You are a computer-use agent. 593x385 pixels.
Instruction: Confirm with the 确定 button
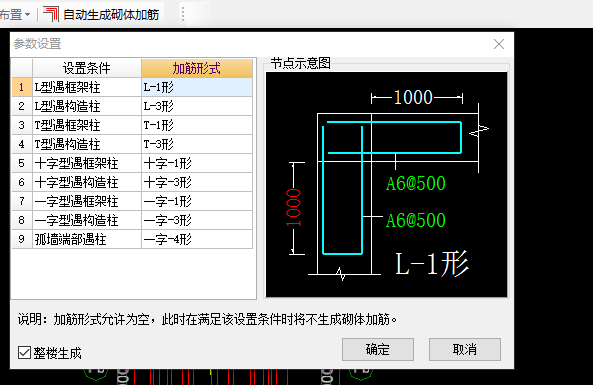click(378, 349)
